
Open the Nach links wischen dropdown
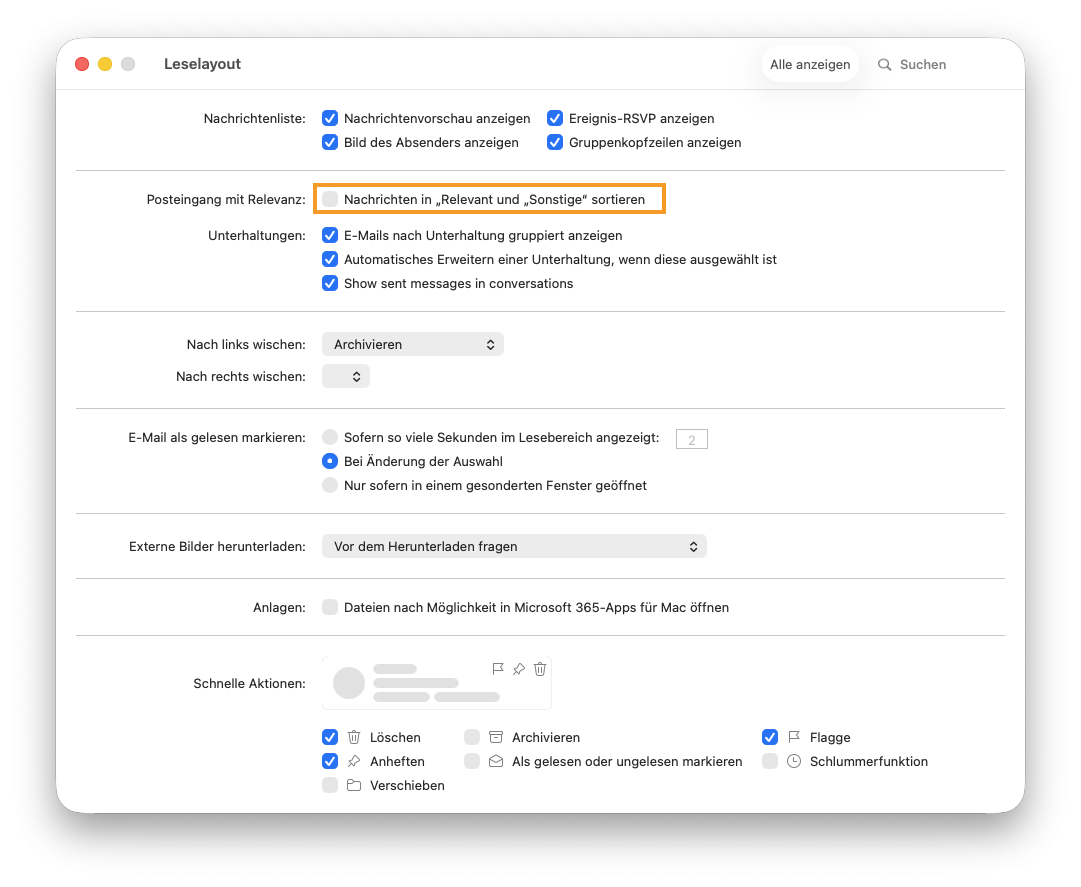click(x=412, y=345)
